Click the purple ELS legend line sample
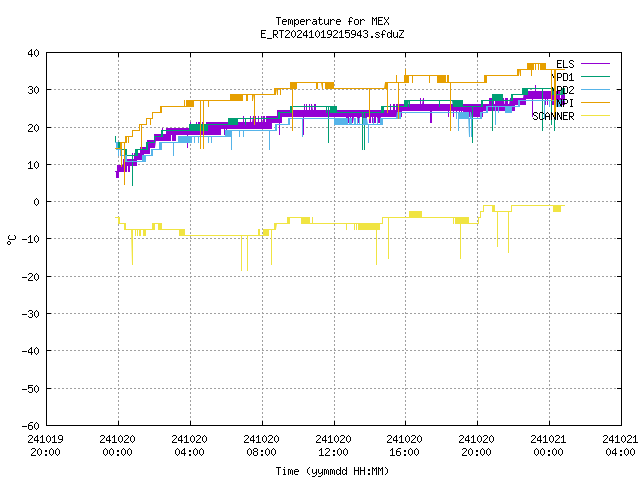The width and height of the screenshot is (640, 480). point(595,64)
